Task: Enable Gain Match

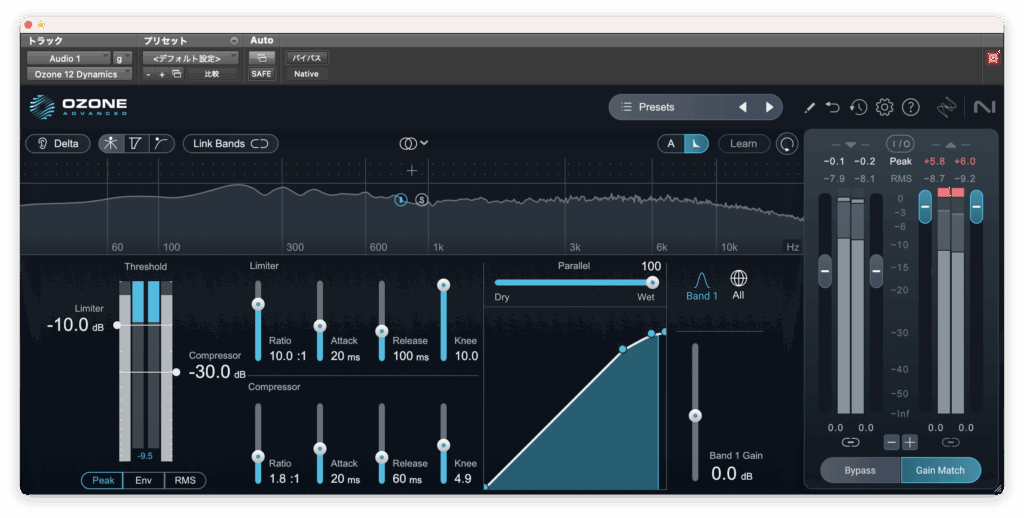Action: [940, 470]
